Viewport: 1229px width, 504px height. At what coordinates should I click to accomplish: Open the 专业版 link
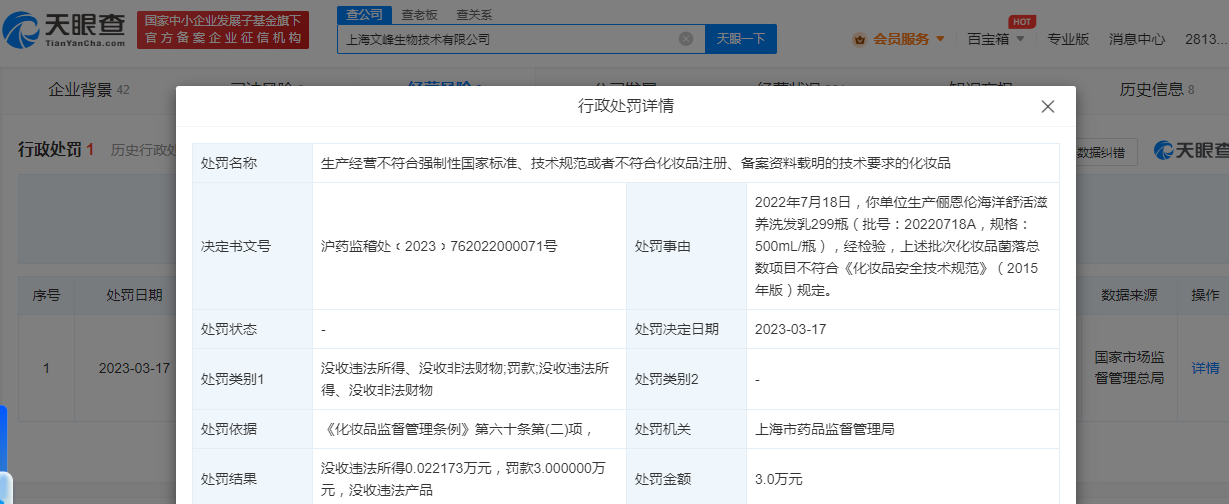point(1068,39)
